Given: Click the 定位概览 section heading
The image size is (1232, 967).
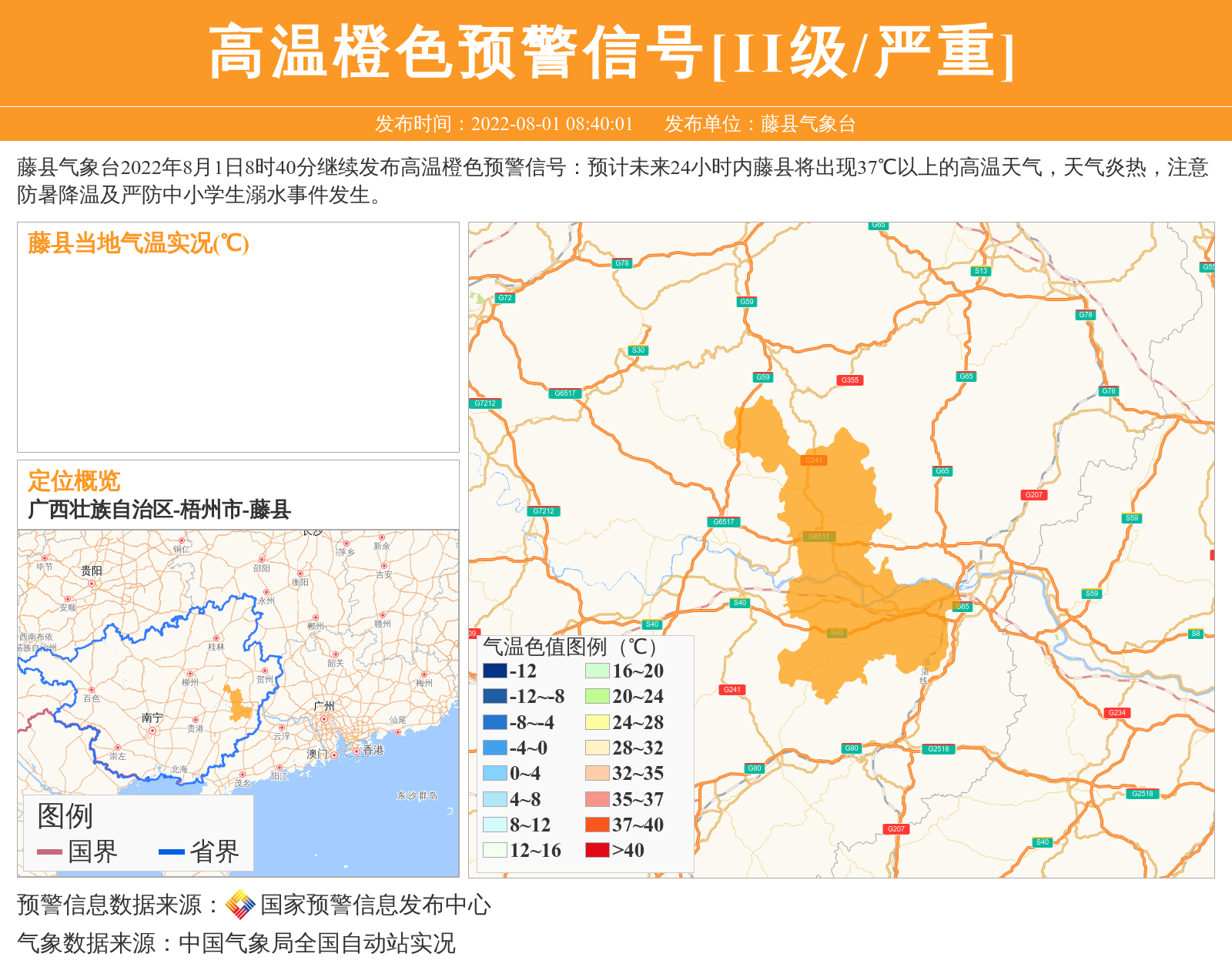Looking at the screenshot, I should point(74,481).
